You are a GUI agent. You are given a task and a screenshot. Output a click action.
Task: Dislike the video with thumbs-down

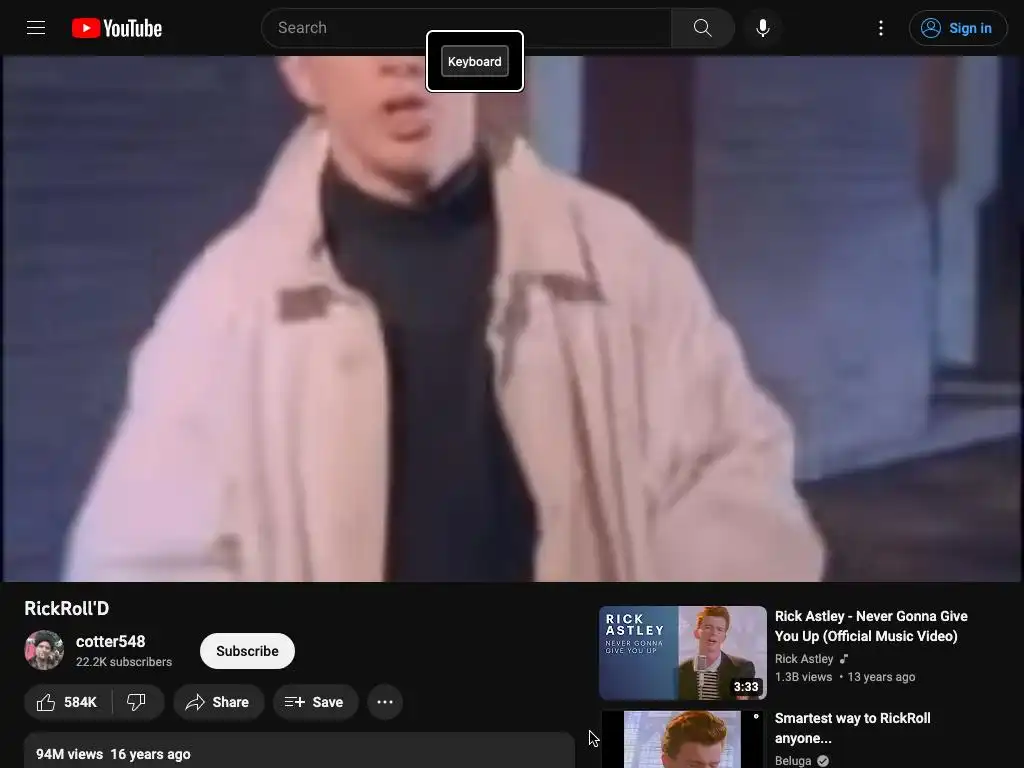[x=136, y=702]
